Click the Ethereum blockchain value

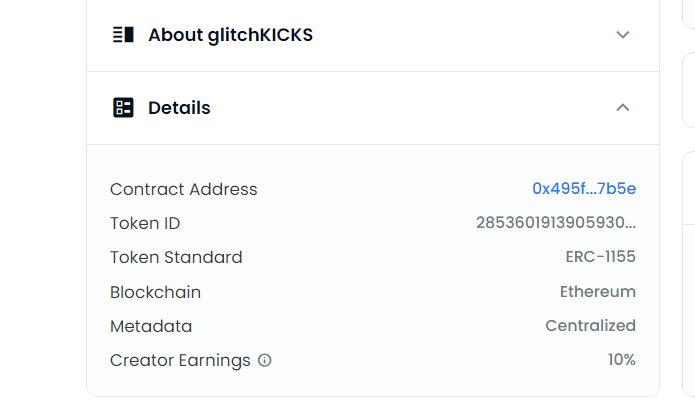(x=598, y=292)
